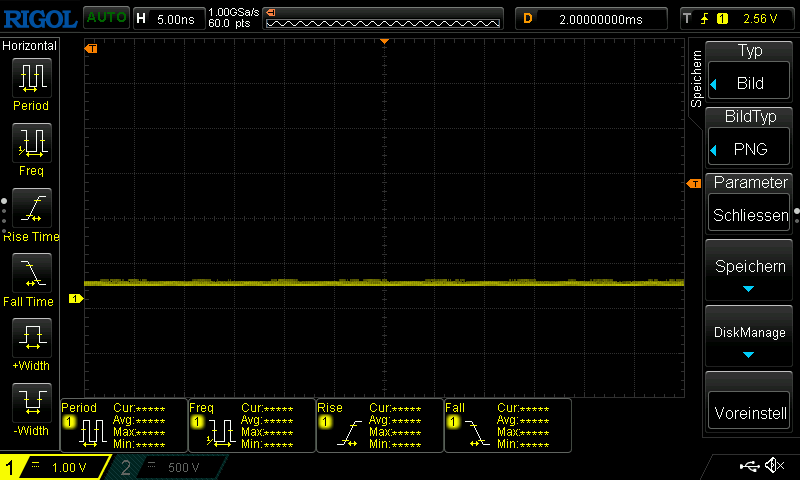Change BildTyp PNG selection
The image size is (800, 480).
(749, 140)
